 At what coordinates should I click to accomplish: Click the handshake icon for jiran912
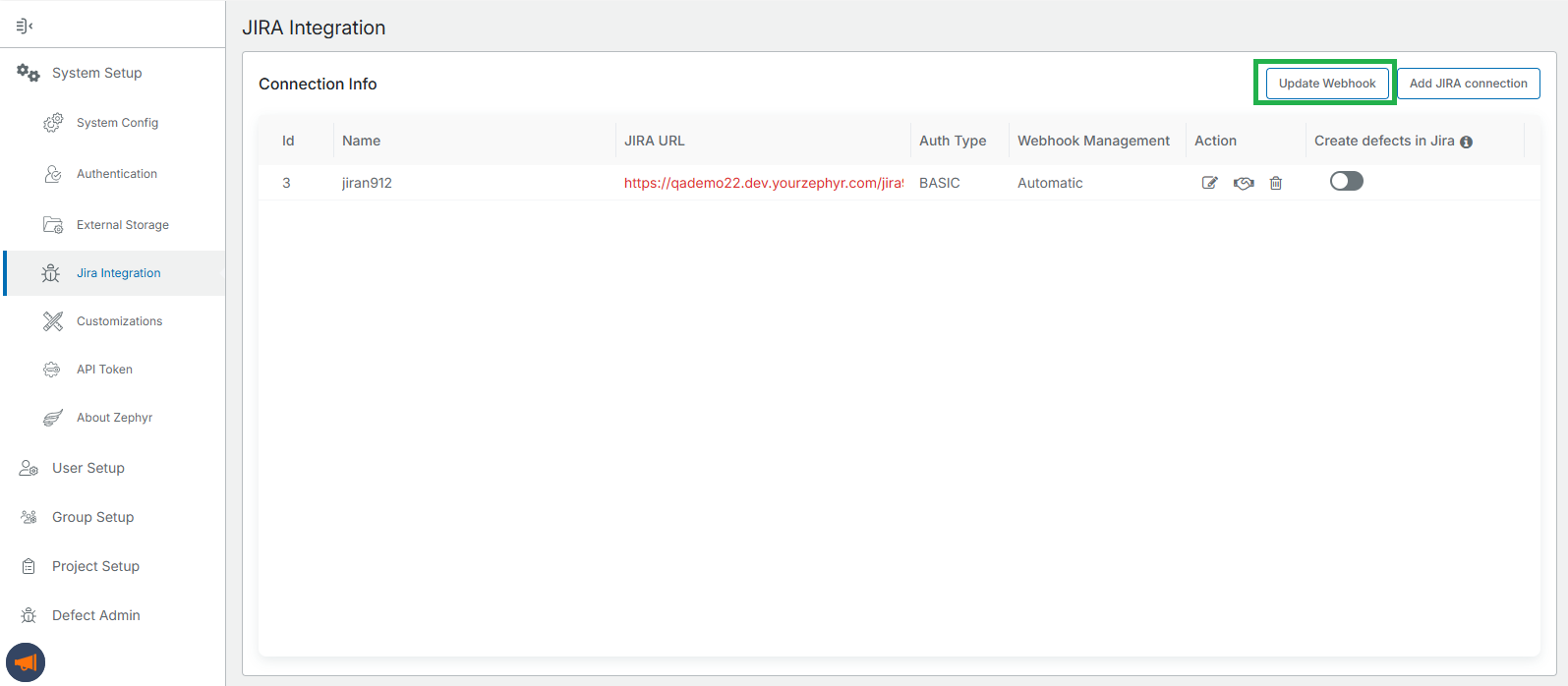1244,183
